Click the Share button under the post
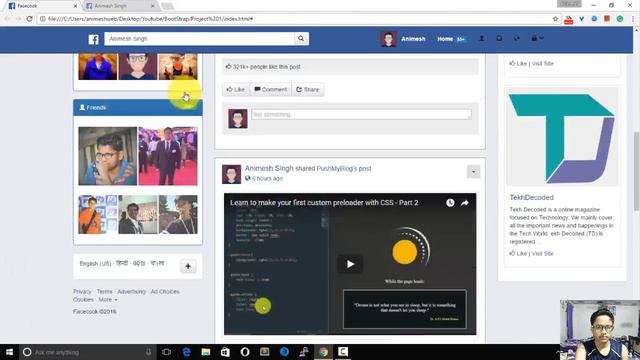The width and height of the screenshot is (640, 360). pos(308,89)
